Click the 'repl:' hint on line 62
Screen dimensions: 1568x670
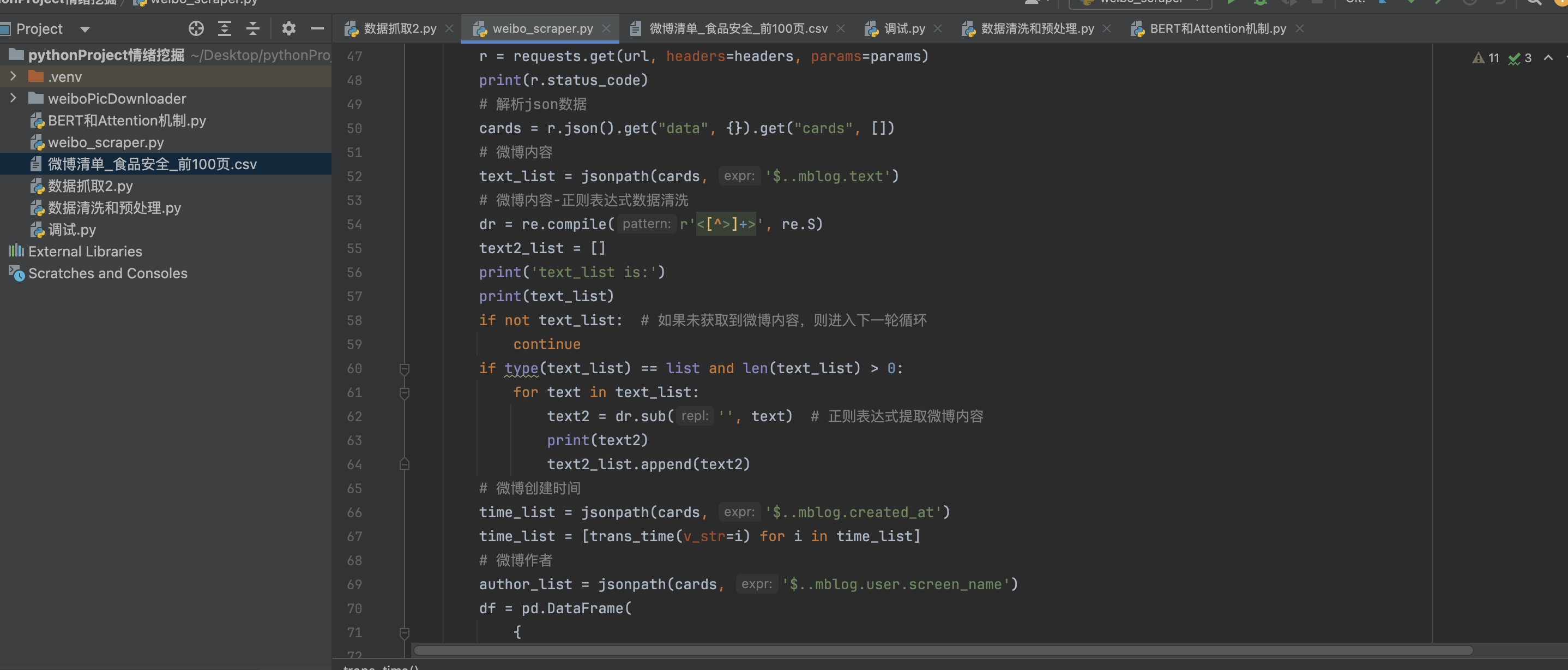(695, 416)
